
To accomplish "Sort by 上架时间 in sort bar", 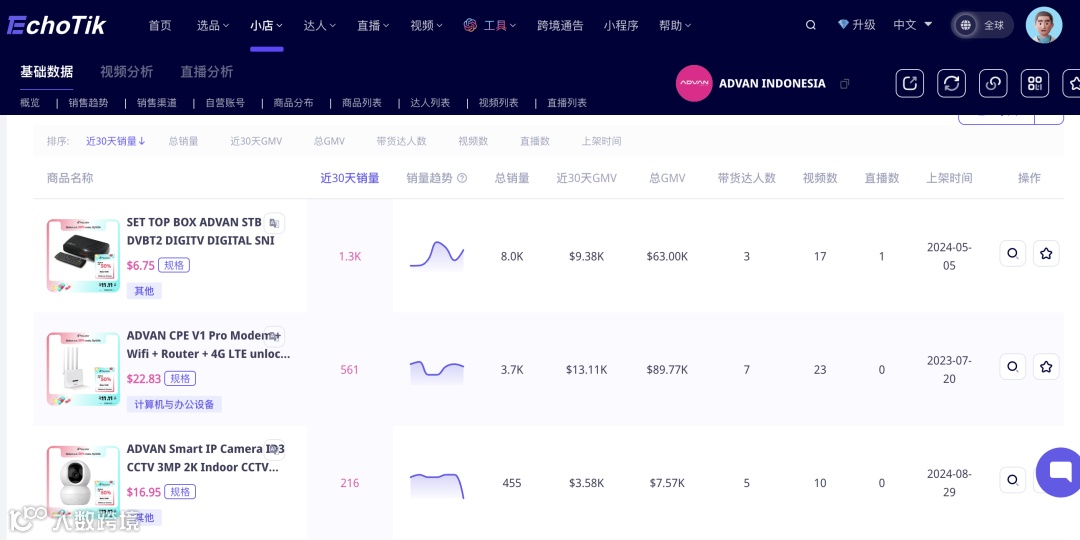I will click(x=601, y=141).
